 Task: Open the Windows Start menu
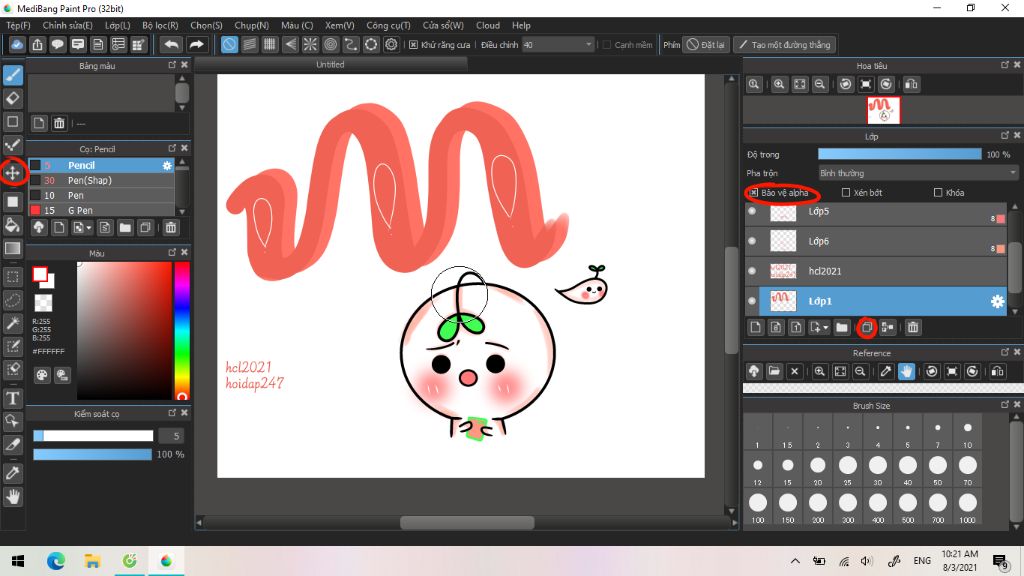click(18, 561)
